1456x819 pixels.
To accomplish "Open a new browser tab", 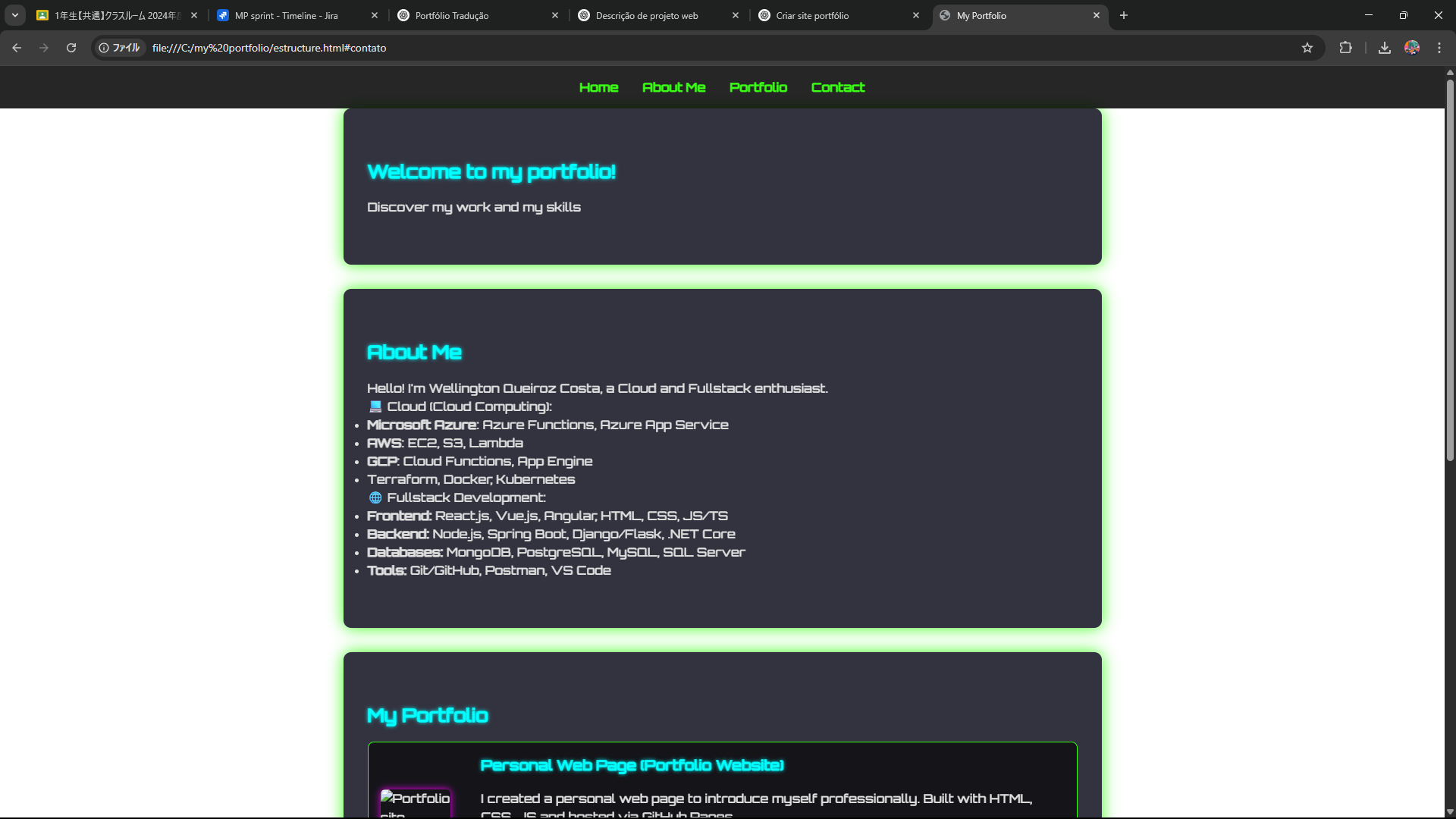I will click(1124, 15).
